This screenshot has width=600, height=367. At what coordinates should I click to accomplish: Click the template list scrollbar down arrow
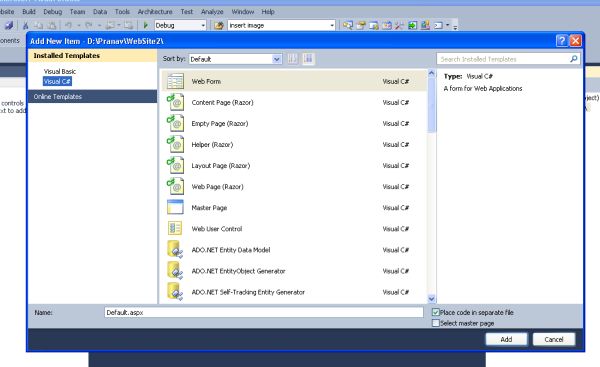point(432,298)
